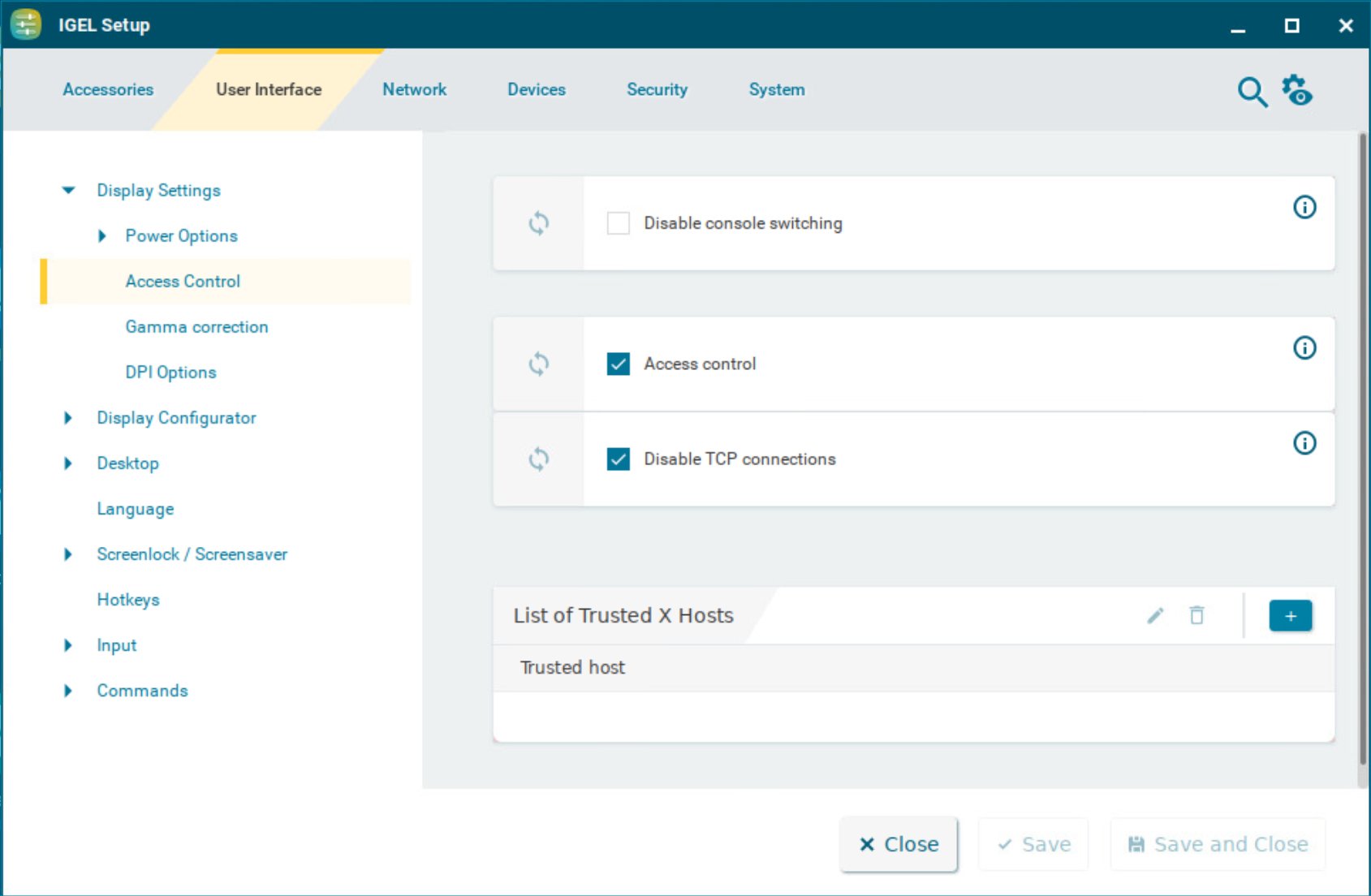Click the trash delete icon for trusted hosts
This screenshot has width=1371, height=896.
pyautogui.click(x=1196, y=616)
